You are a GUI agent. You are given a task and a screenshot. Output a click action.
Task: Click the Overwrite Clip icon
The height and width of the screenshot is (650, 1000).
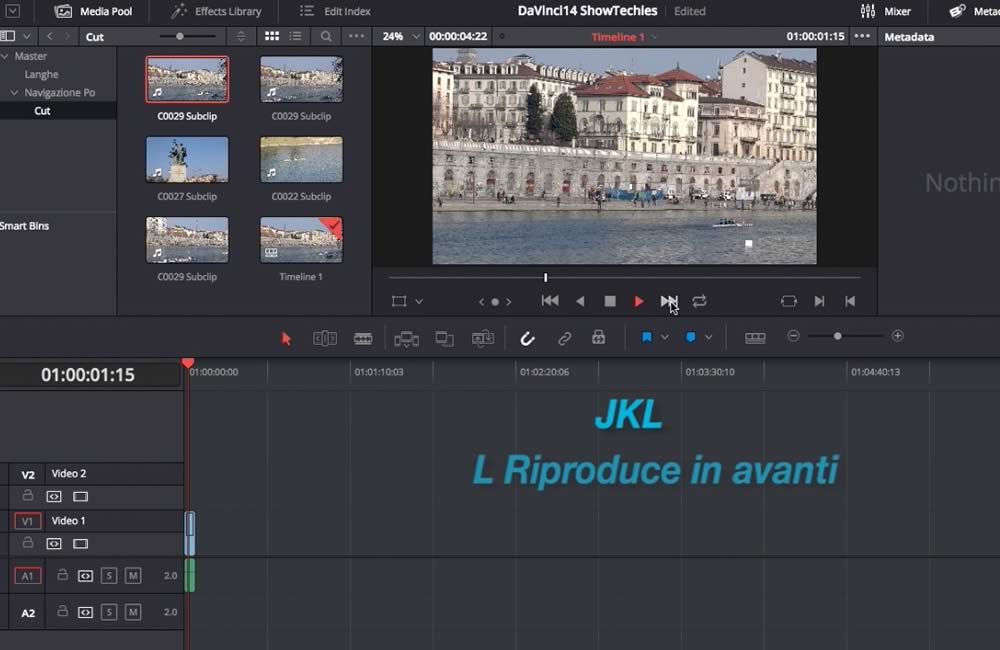point(445,339)
